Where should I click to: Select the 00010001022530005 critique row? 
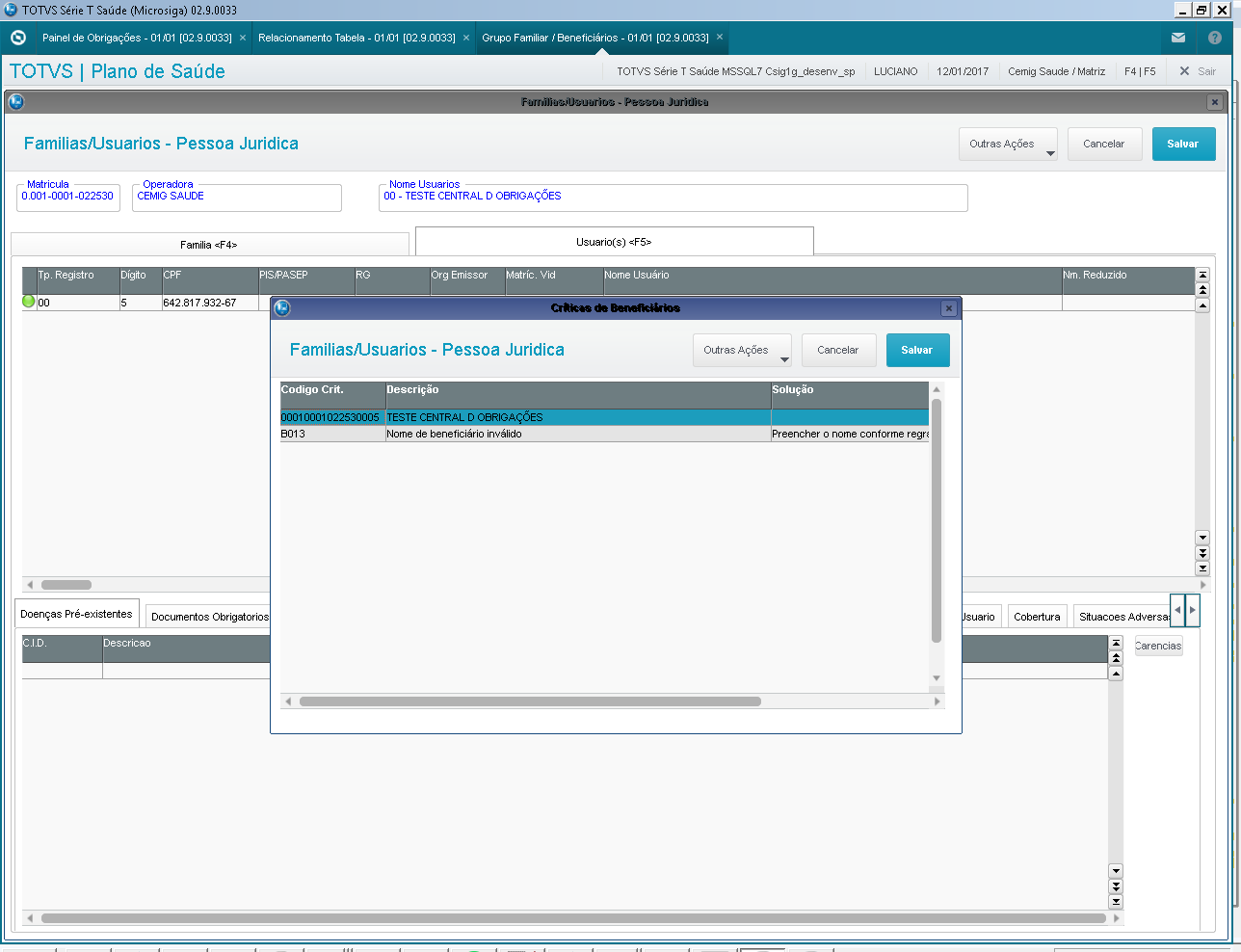point(604,417)
